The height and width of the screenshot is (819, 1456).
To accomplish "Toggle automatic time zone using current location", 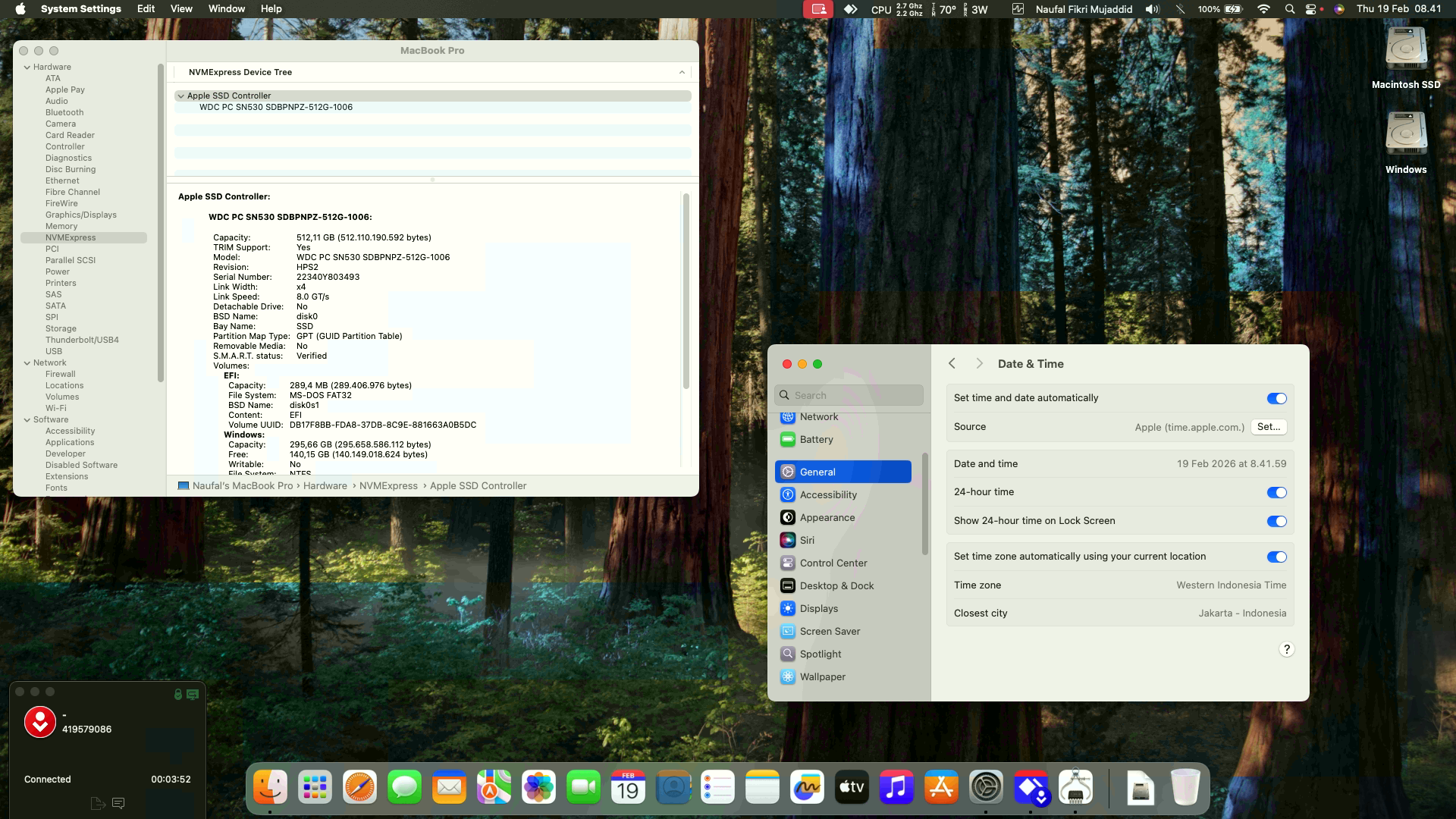I will tap(1276, 557).
